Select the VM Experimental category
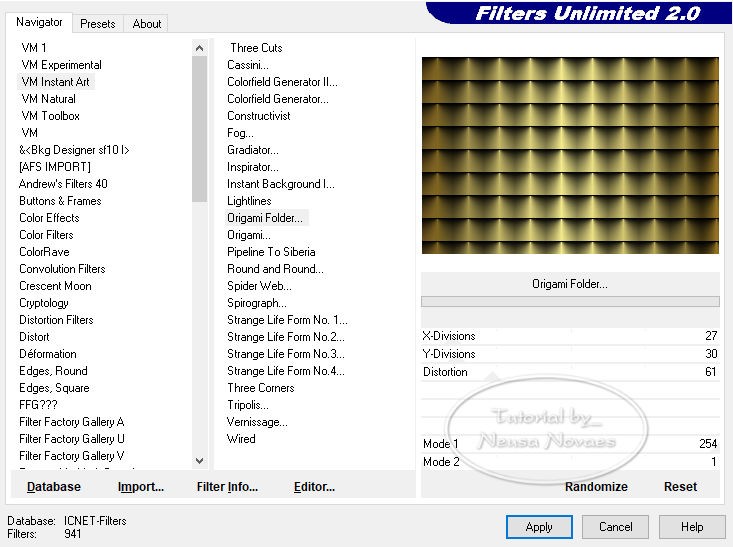The width and height of the screenshot is (733, 547). coord(61,65)
